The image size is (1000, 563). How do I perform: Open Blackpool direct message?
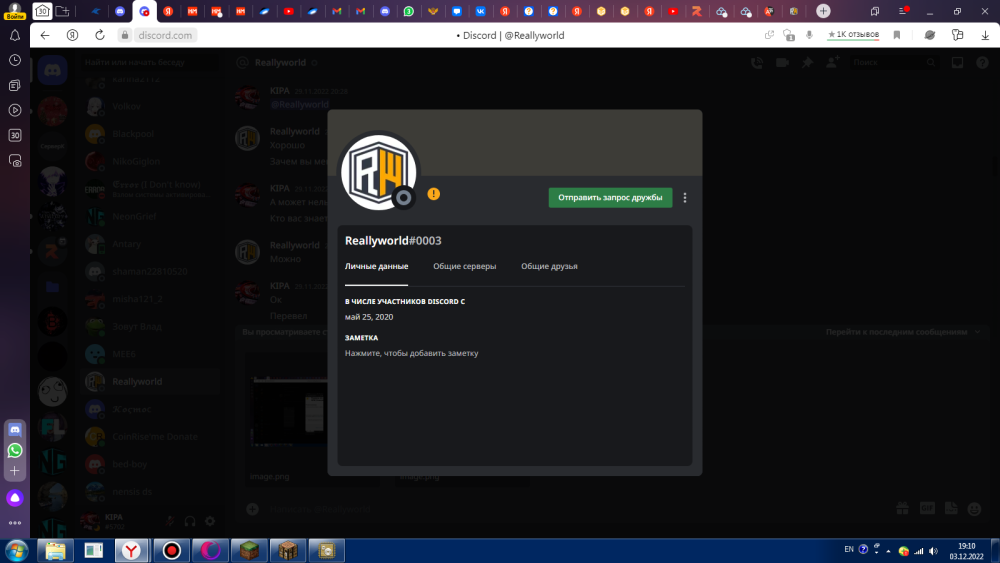coord(151,134)
